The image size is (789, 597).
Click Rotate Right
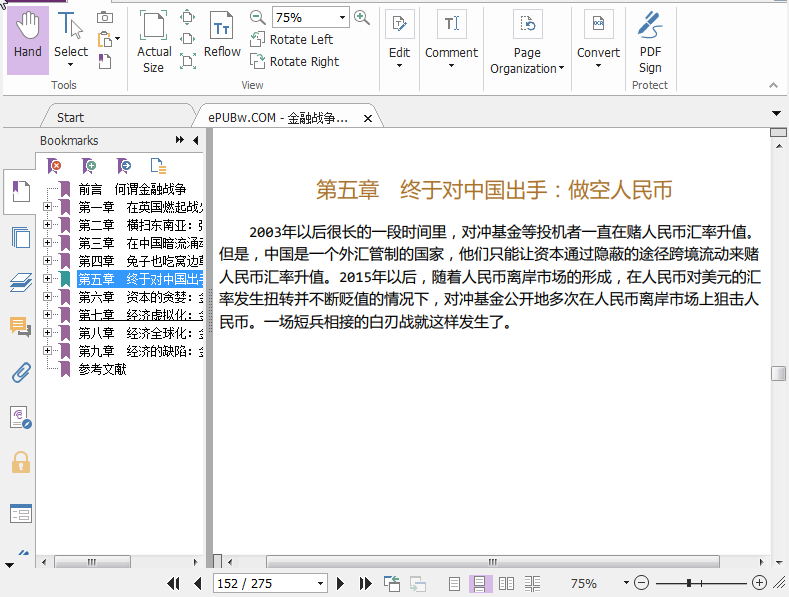(295, 61)
